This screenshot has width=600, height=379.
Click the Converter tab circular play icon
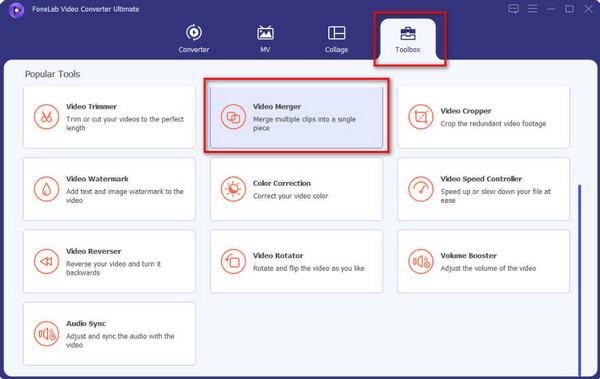point(194,33)
